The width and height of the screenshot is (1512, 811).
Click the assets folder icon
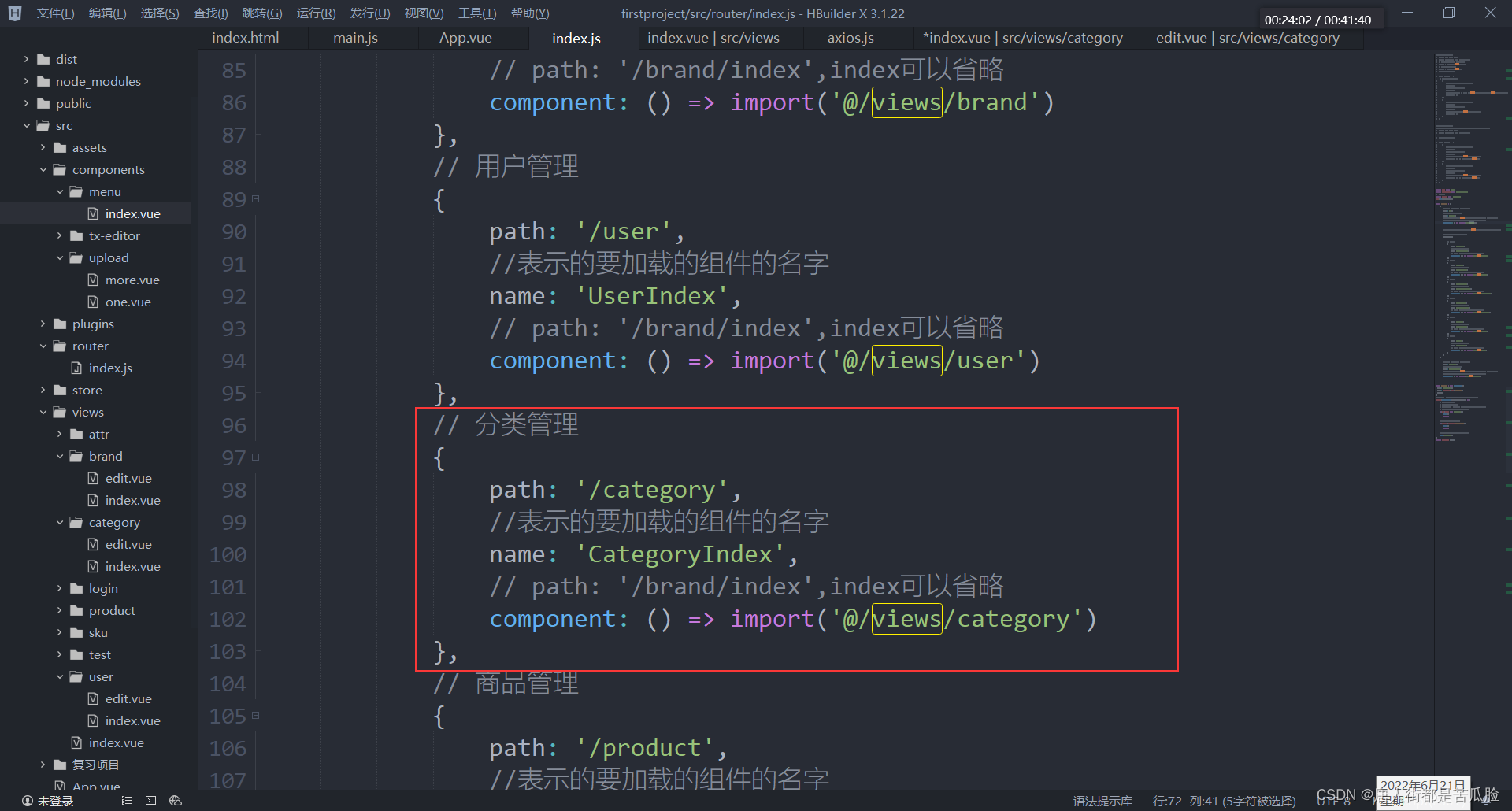(x=60, y=147)
